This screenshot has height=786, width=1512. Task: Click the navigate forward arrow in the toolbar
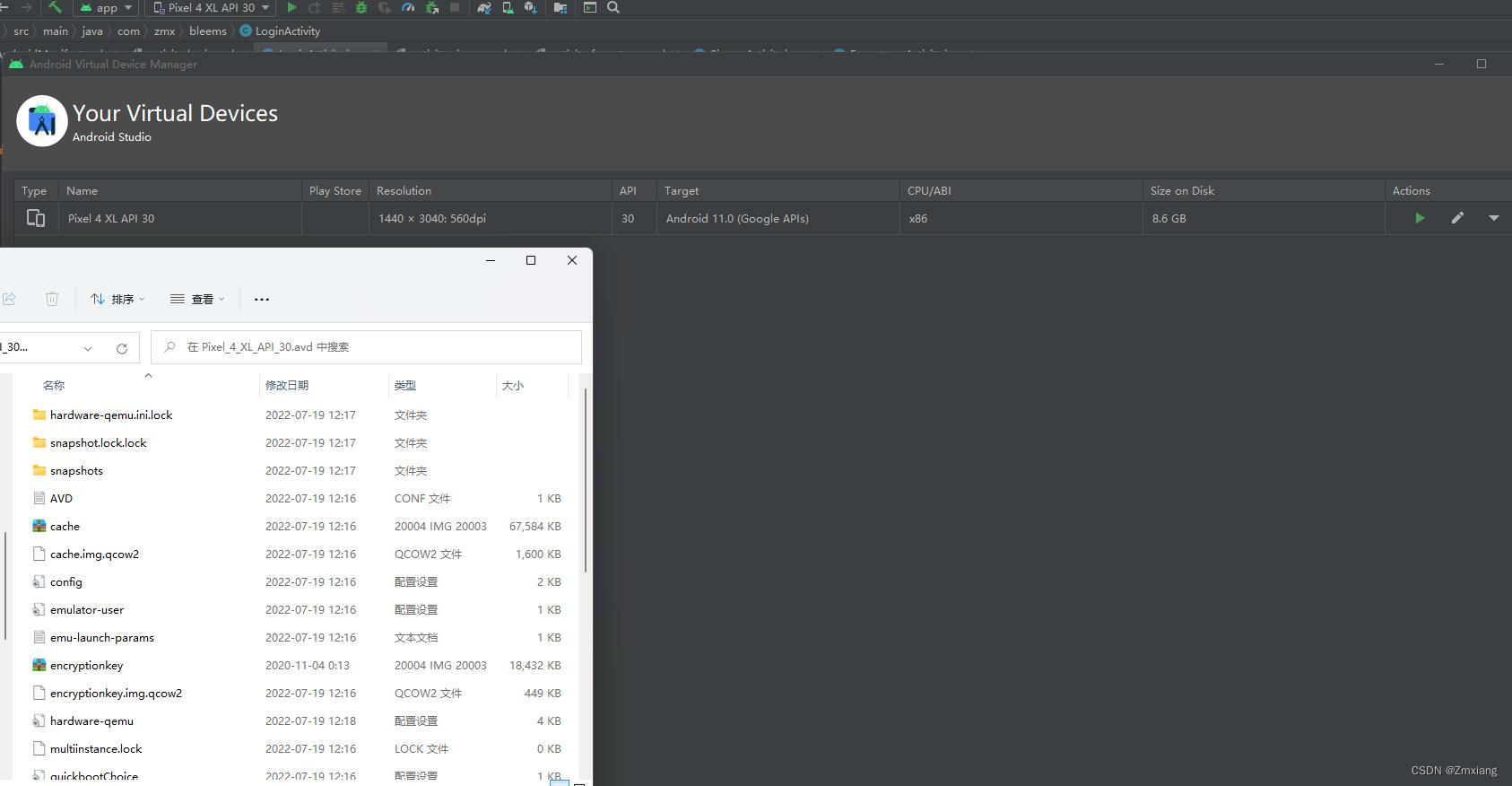coord(26,7)
